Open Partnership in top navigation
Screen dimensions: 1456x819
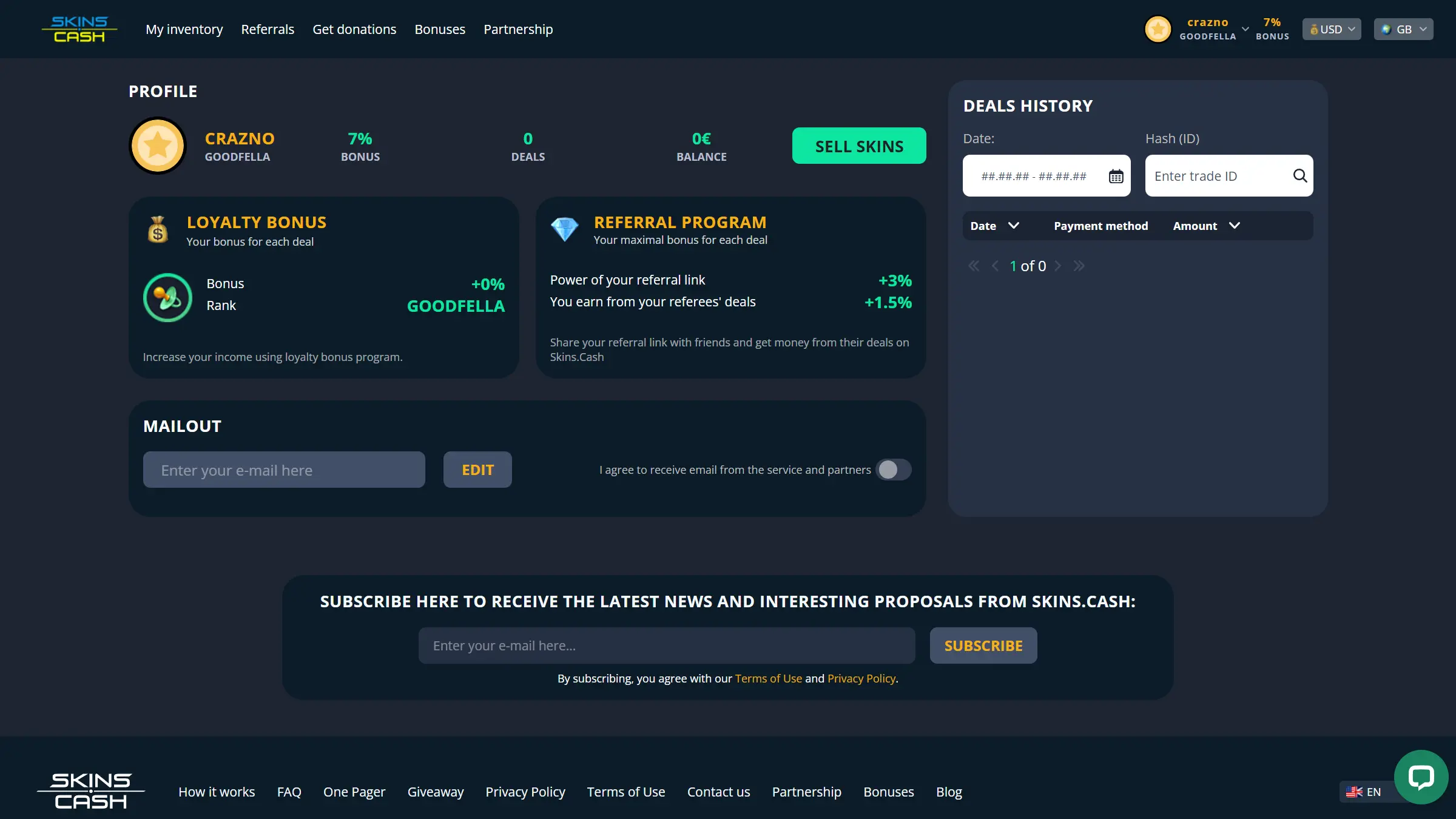pyautogui.click(x=518, y=29)
